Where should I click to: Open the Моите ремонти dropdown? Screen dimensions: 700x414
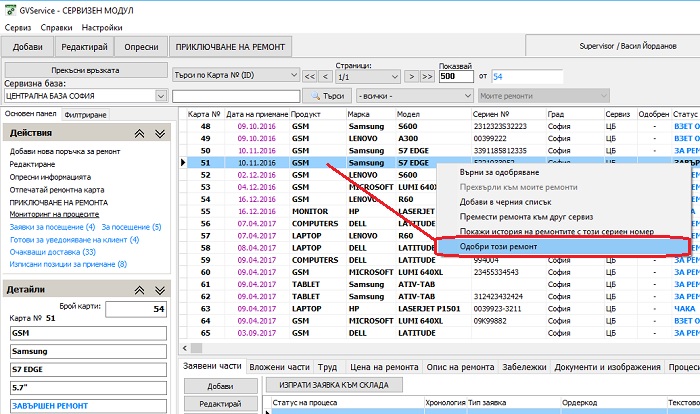pos(544,96)
